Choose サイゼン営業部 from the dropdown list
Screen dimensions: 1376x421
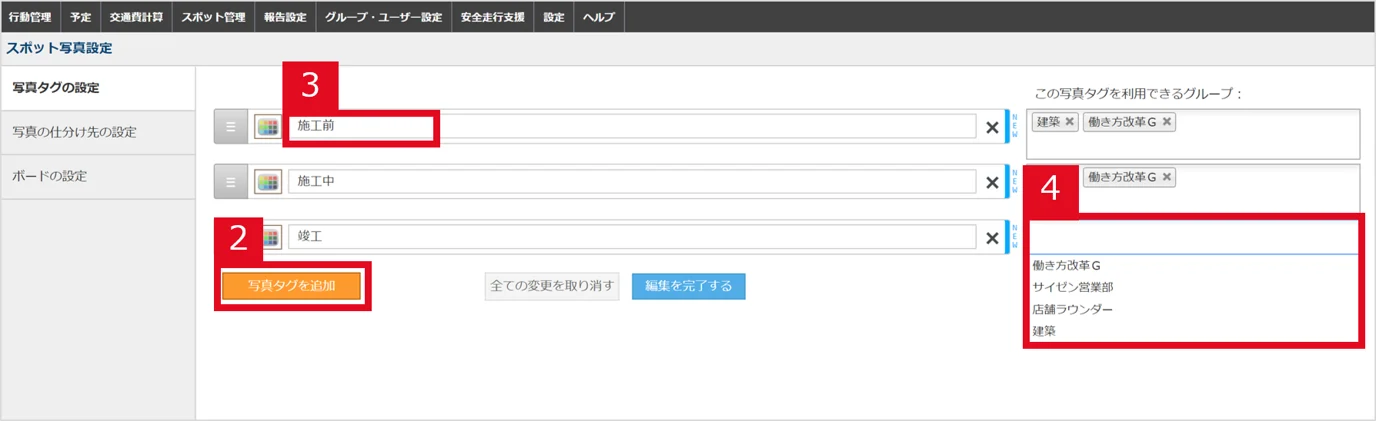tap(1193, 287)
